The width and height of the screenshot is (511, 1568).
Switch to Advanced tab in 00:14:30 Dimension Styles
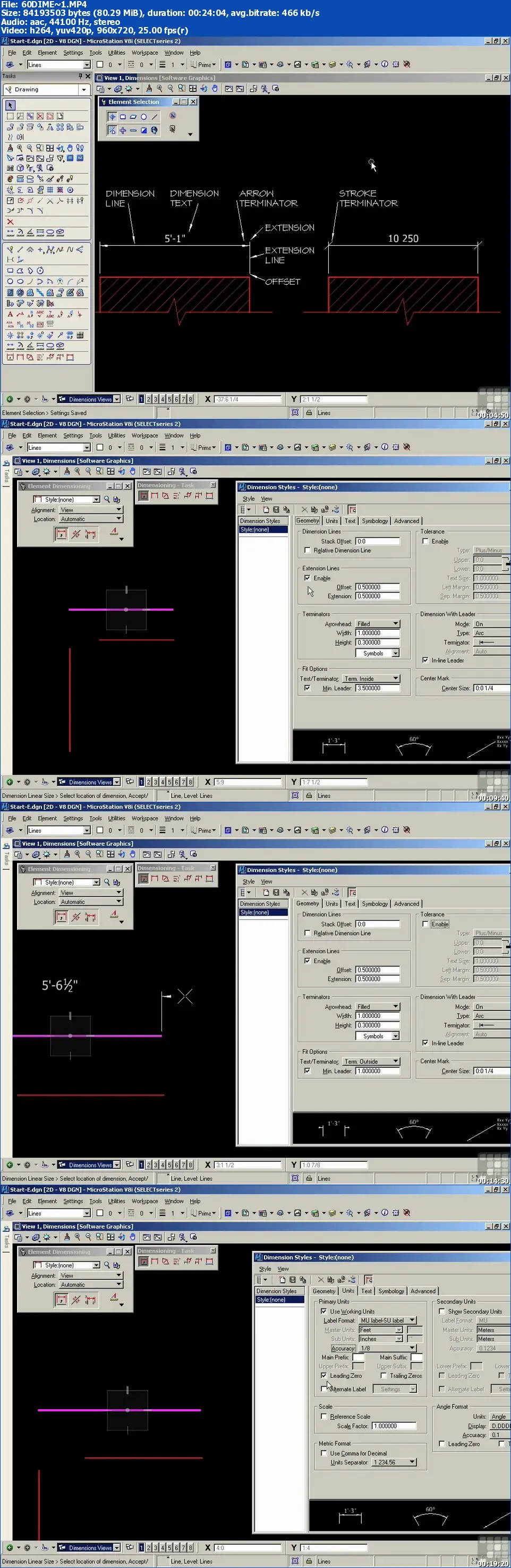pos(406,904)
